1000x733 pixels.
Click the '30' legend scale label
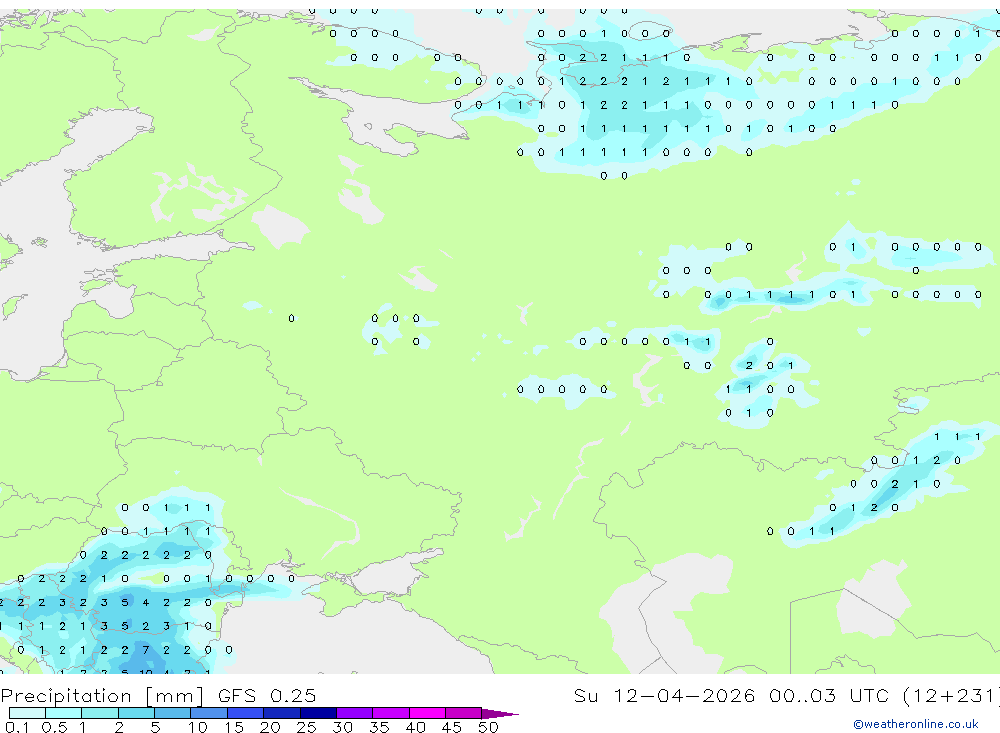[342, 727]
